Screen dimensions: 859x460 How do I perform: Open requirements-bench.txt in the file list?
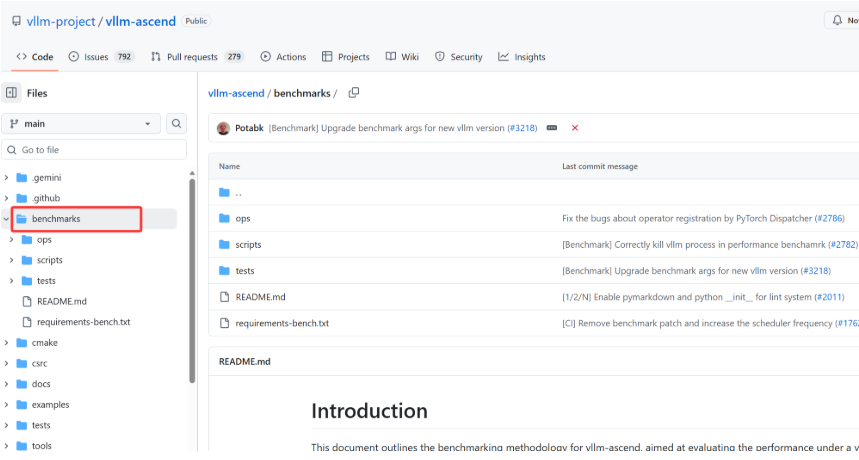tap(282, 323)
